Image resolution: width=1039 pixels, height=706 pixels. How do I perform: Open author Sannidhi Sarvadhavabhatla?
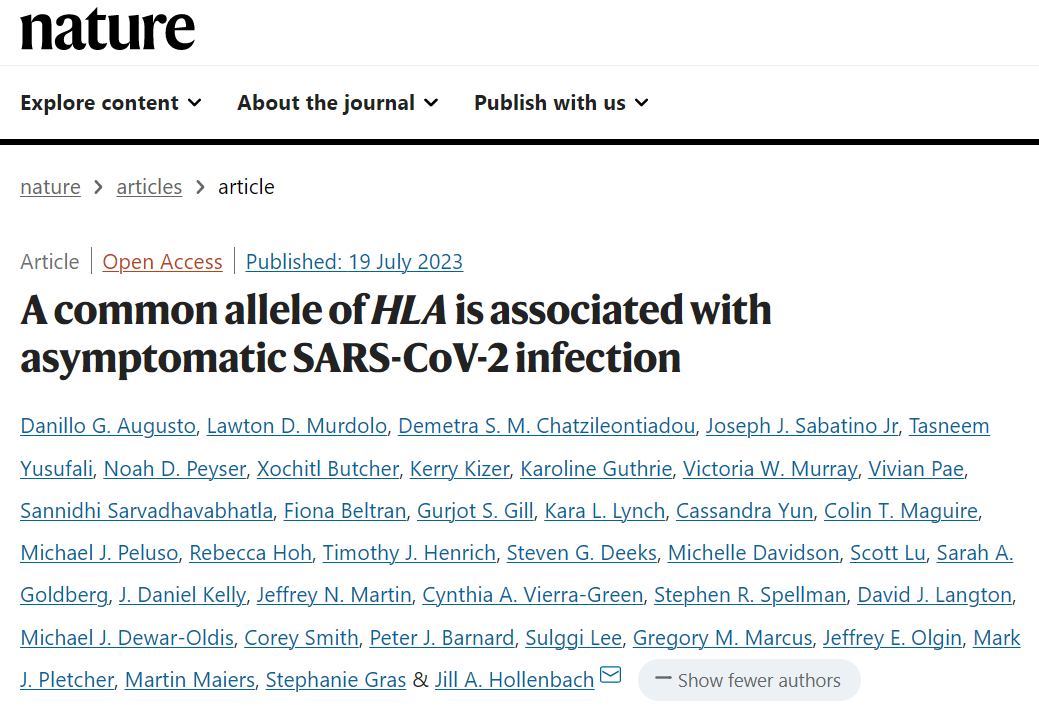click(146, 511)
